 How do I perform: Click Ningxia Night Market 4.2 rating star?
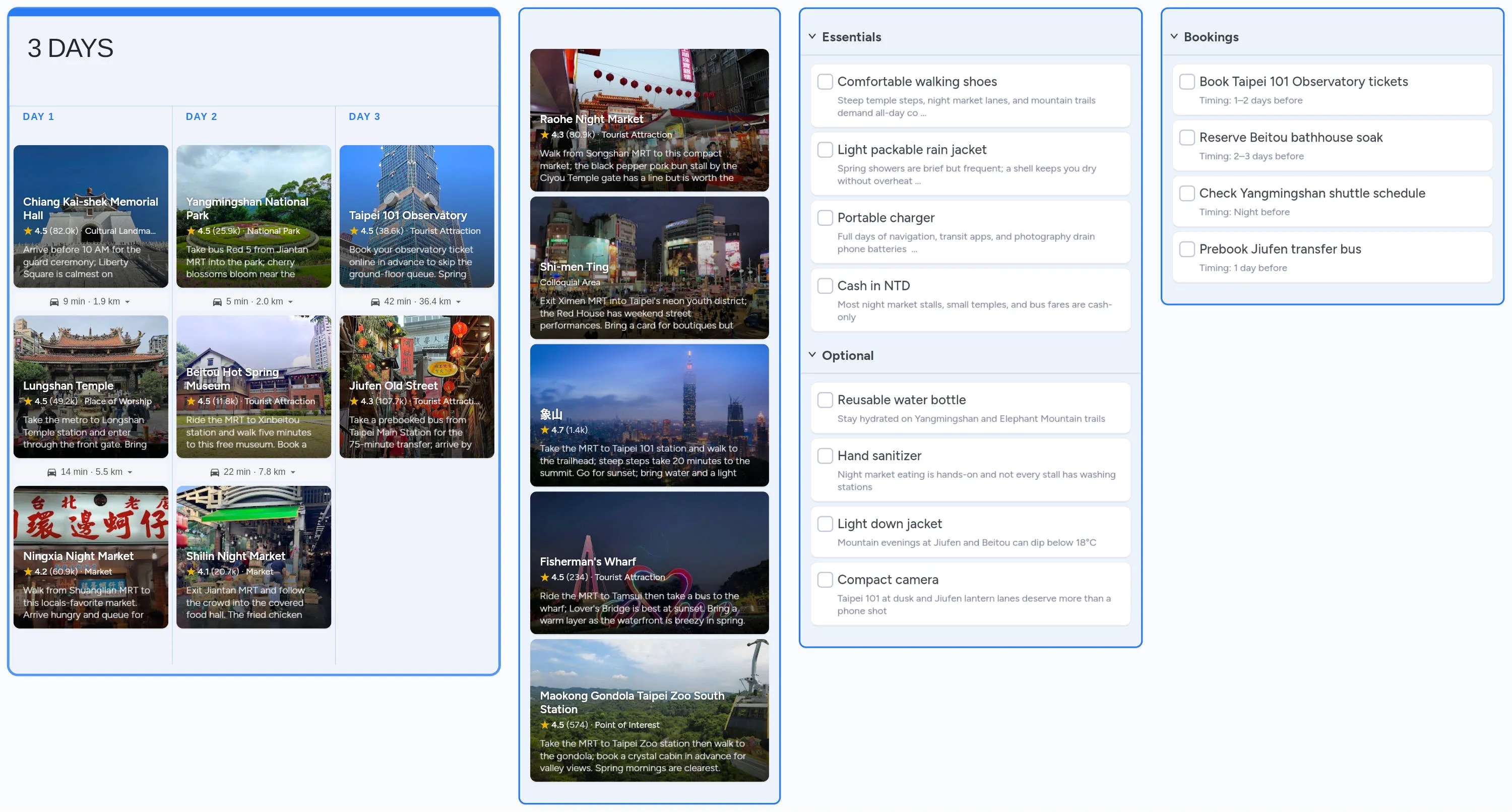click(x=28, y=571)
